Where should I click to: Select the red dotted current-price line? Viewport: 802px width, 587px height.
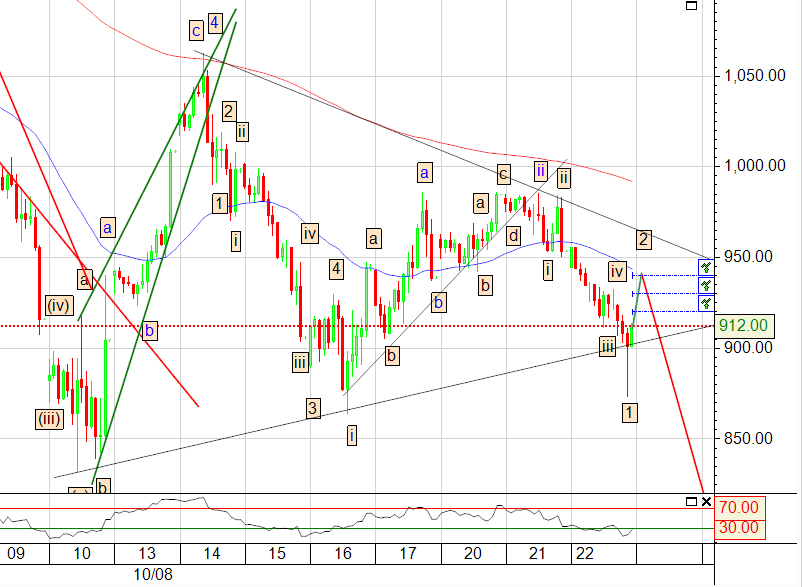(357, 326)
